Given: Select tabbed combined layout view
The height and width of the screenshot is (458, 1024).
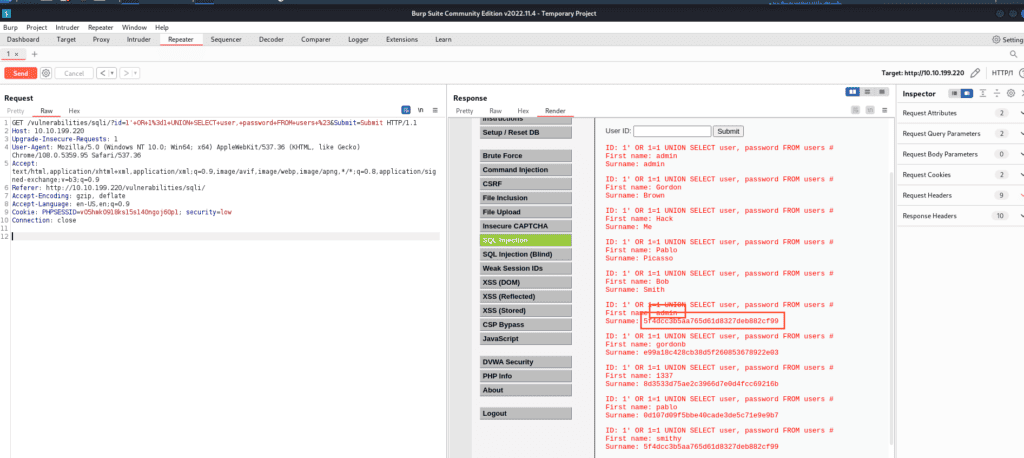Looking at the screenshot, I should click(x=882, y=92).
